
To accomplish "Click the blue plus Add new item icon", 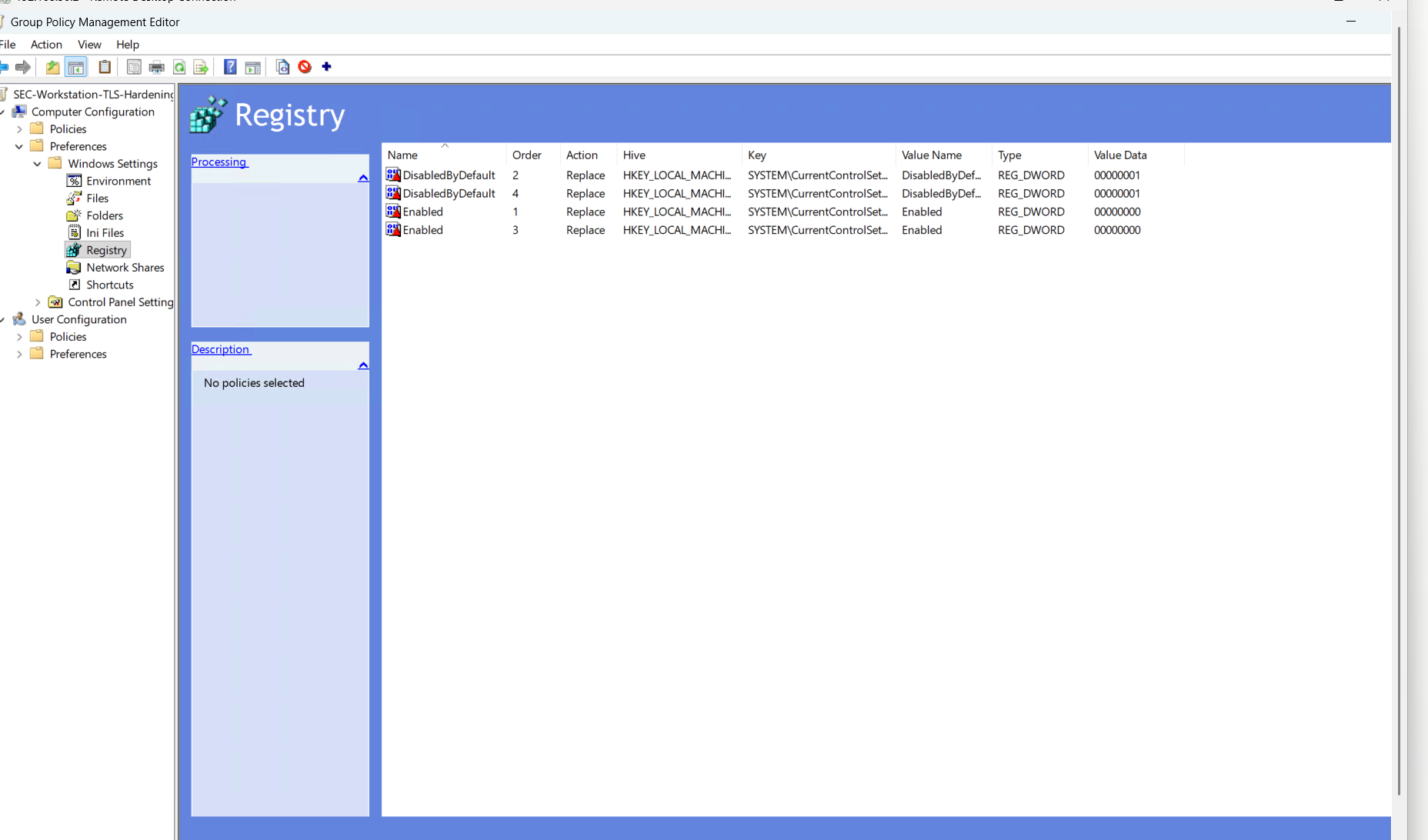I will tap(326, 67).
